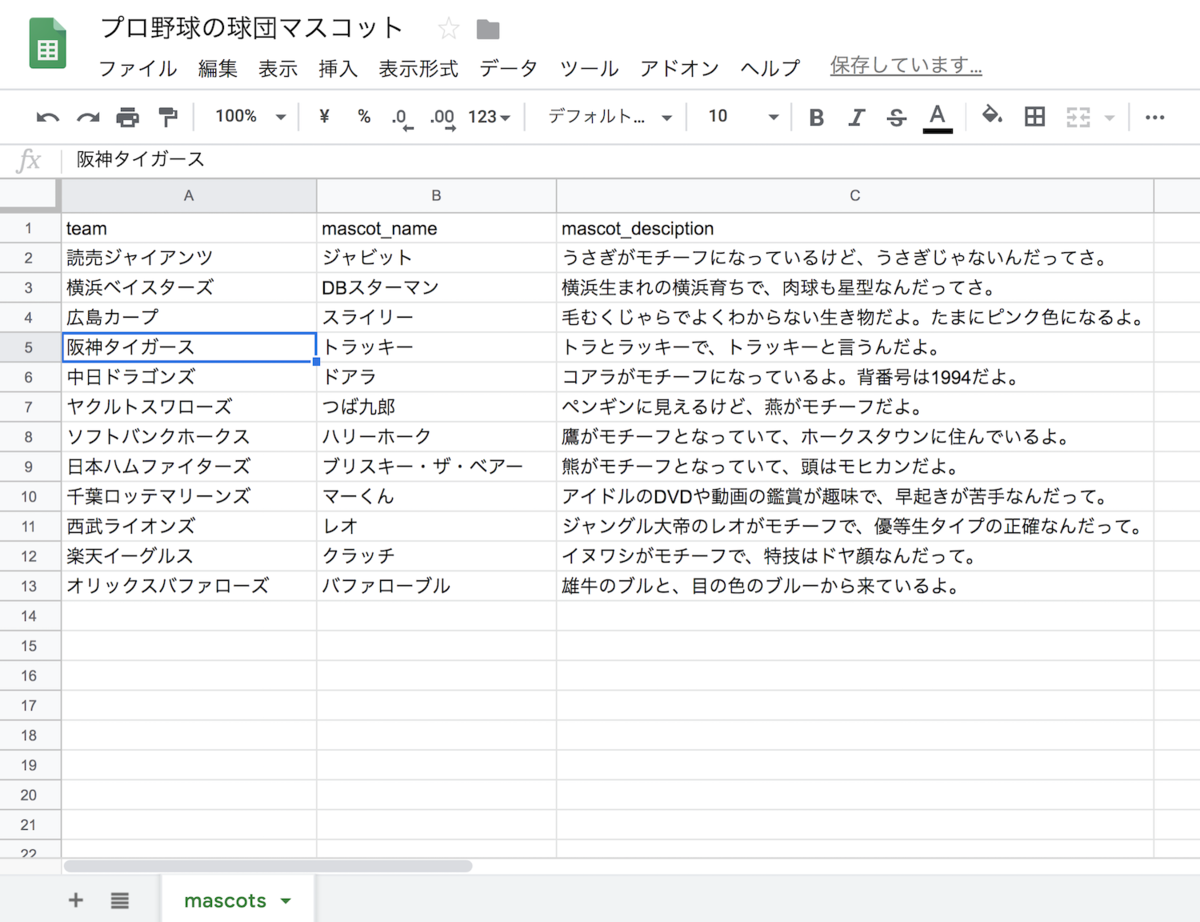Open the fill color picker
Screen dimensions: 1200x922
click(992, 116)
